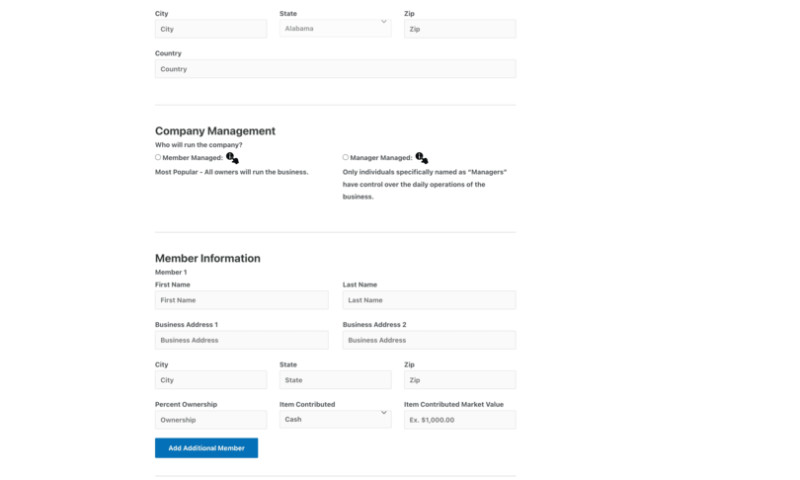The height and width of the screenshot is (480, 800).
Task: Click the member State text field
Action: [x=335, y=380]
